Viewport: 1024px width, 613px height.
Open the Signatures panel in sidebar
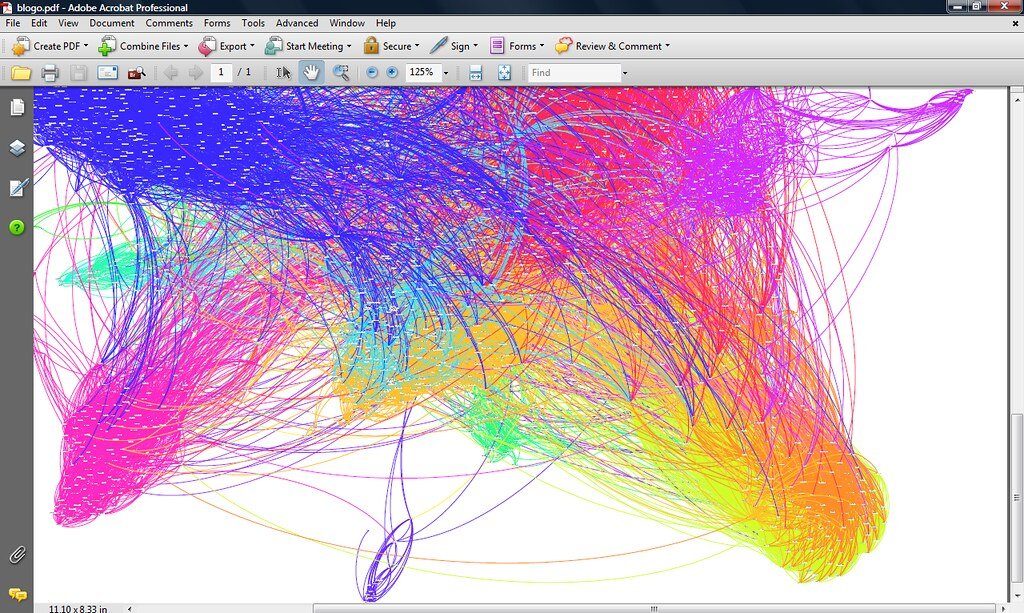coord(17,188)
